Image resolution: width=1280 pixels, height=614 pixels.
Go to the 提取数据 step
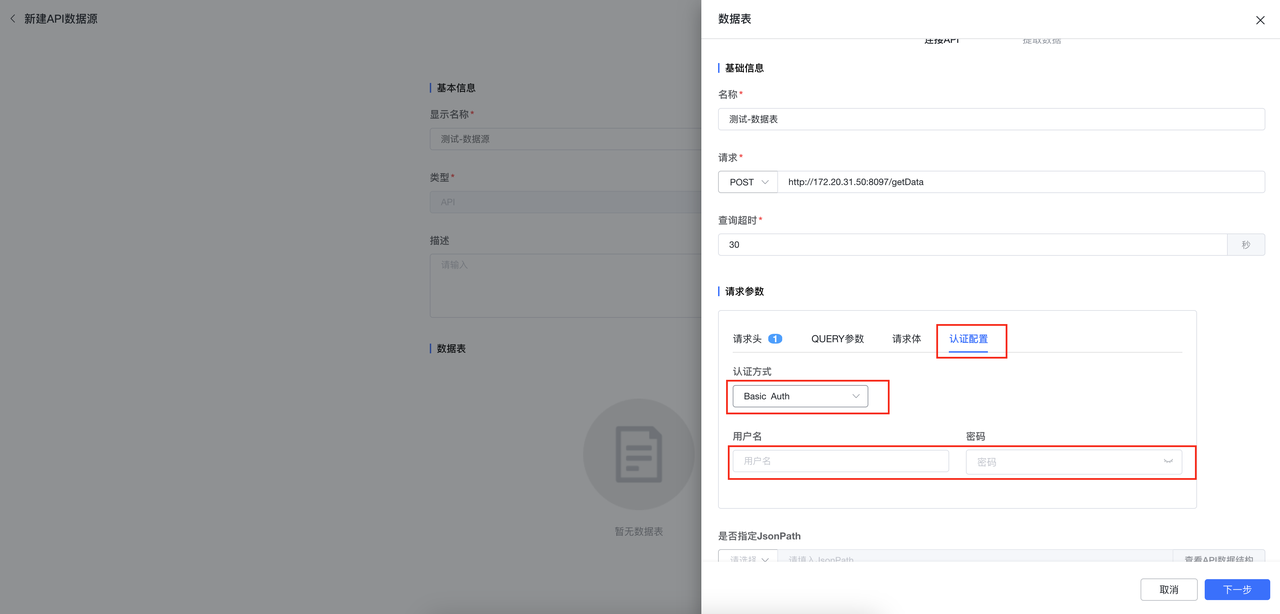(1042, 40)
